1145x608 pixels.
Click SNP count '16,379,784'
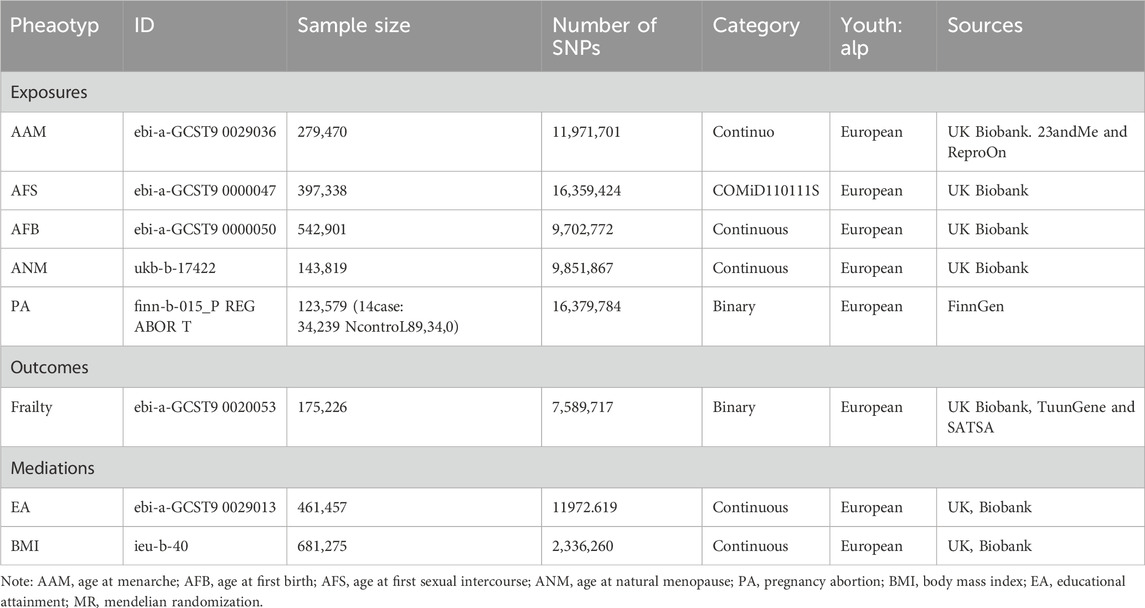coord(586,307)
